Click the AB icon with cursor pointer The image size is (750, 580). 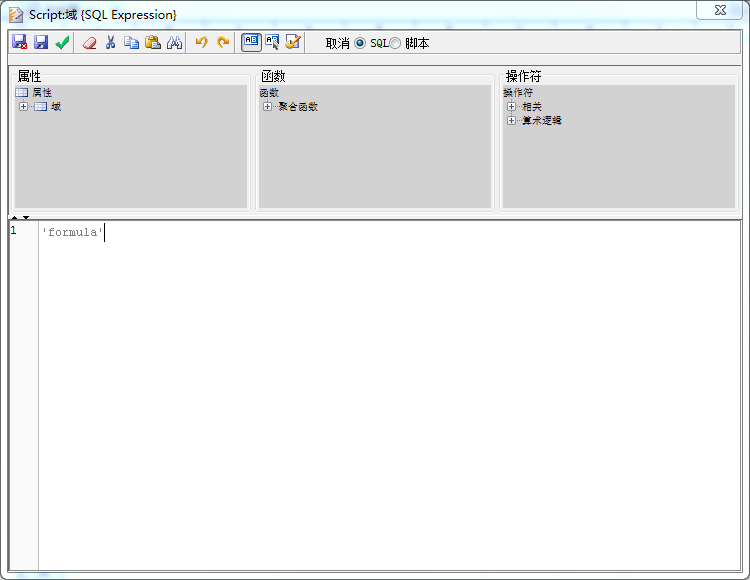click(x=272, y=43)
